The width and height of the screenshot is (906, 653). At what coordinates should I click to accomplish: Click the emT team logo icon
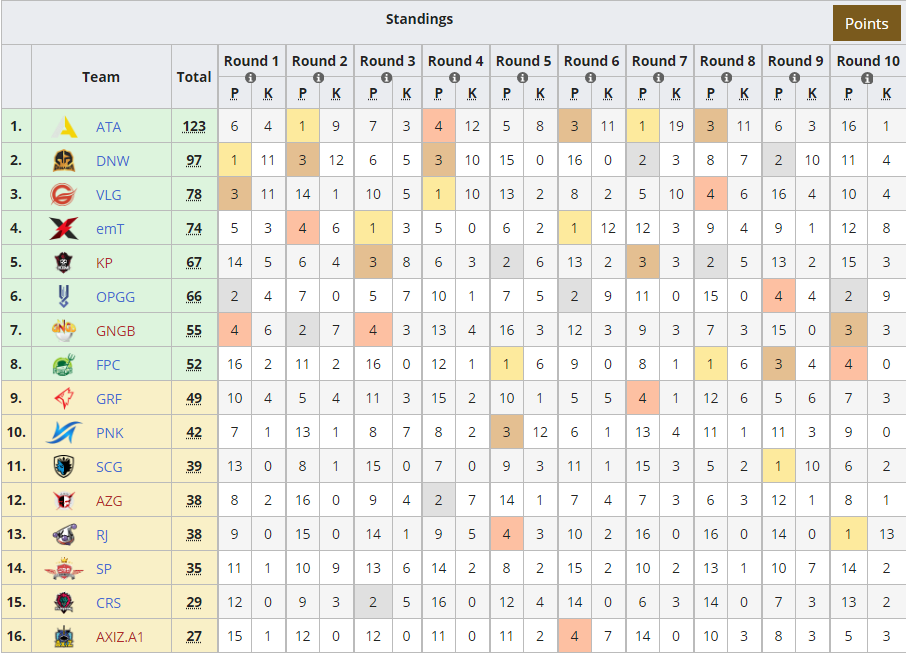click(65, 229)
